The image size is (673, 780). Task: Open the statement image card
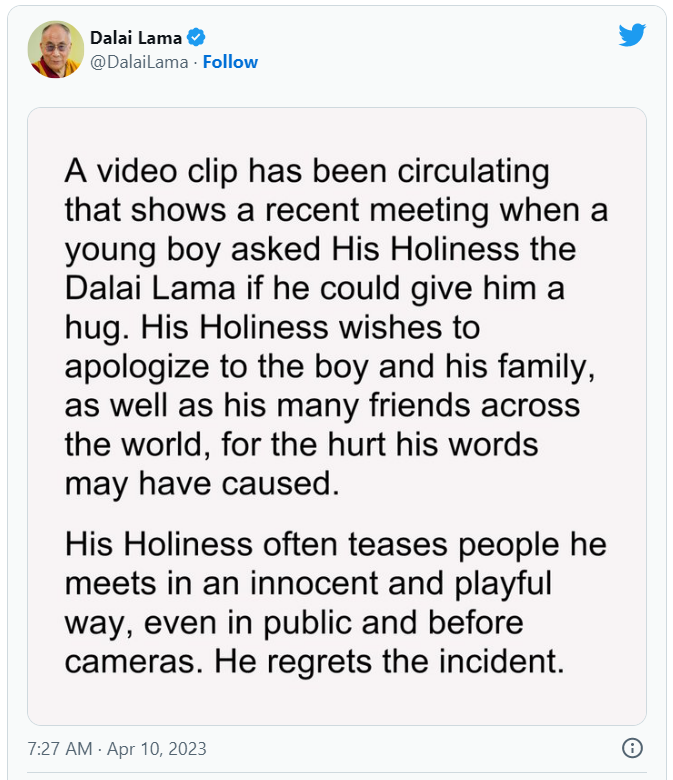[336, 415]
